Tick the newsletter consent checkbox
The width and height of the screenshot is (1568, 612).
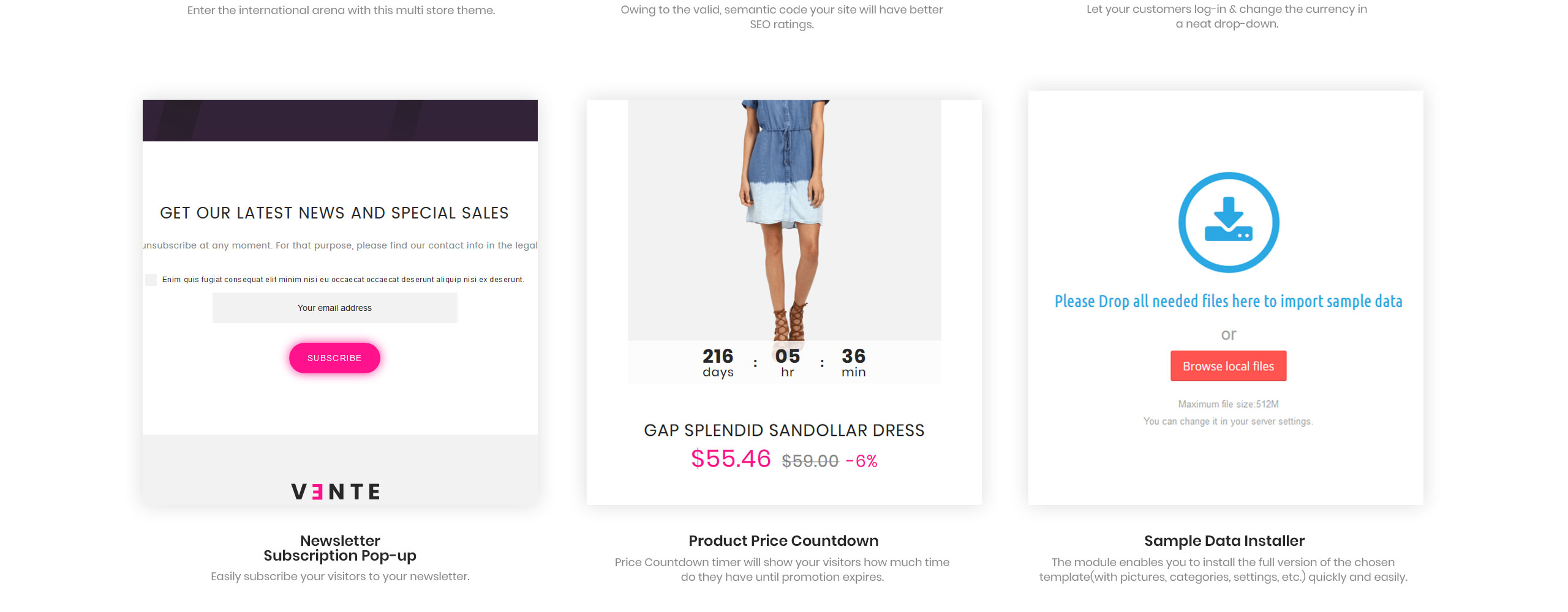(151, 280)
